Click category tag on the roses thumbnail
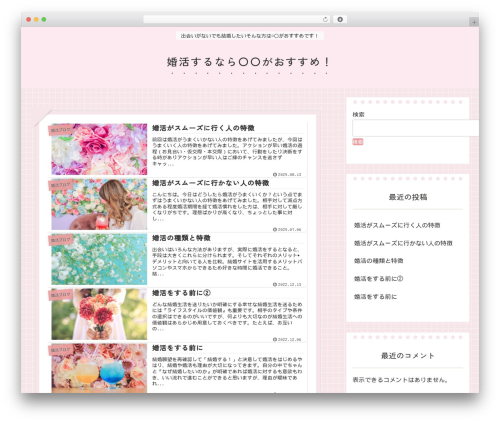The height and width of the screenshot is (423, 500). coord(61,130)
